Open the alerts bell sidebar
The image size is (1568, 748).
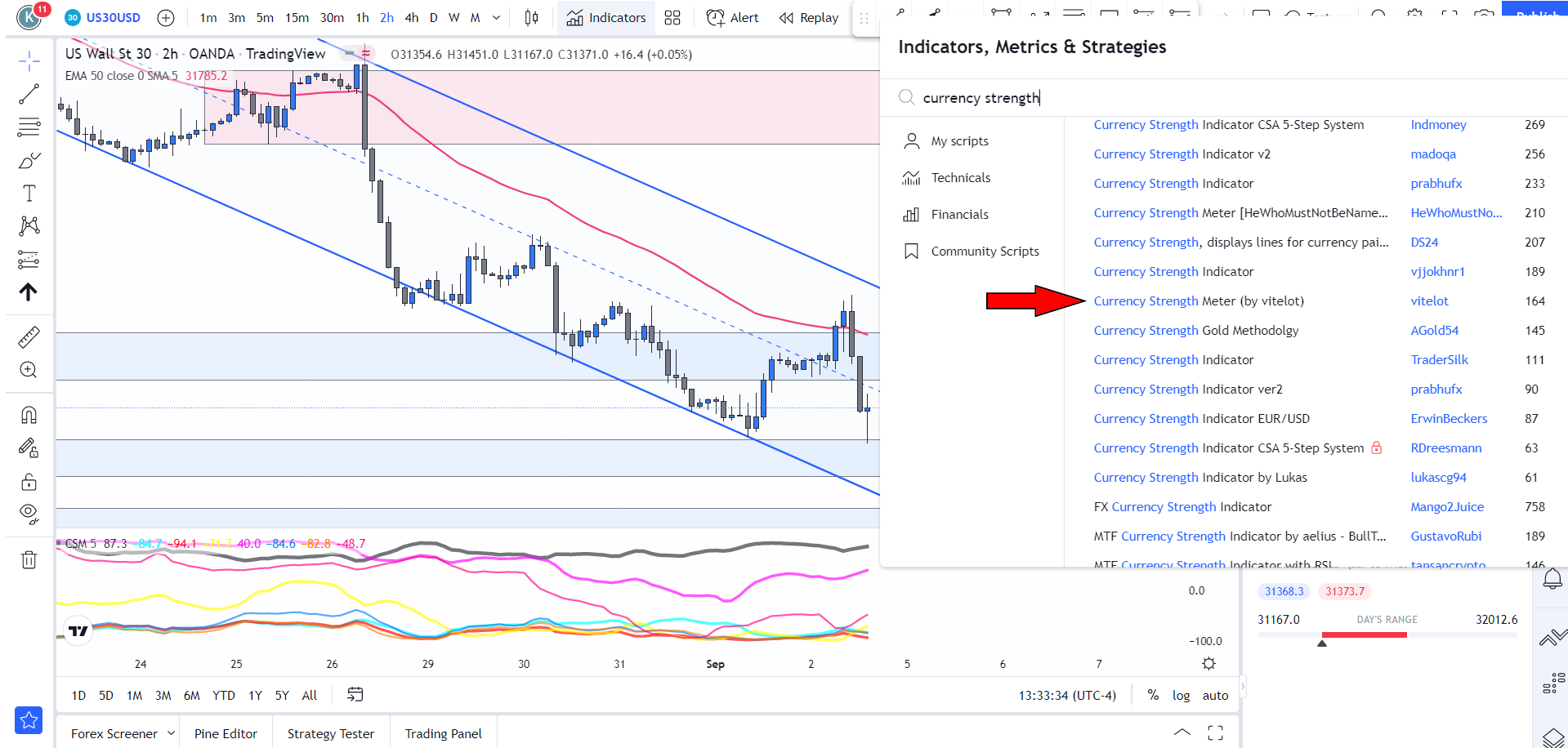click(1552, 580)
